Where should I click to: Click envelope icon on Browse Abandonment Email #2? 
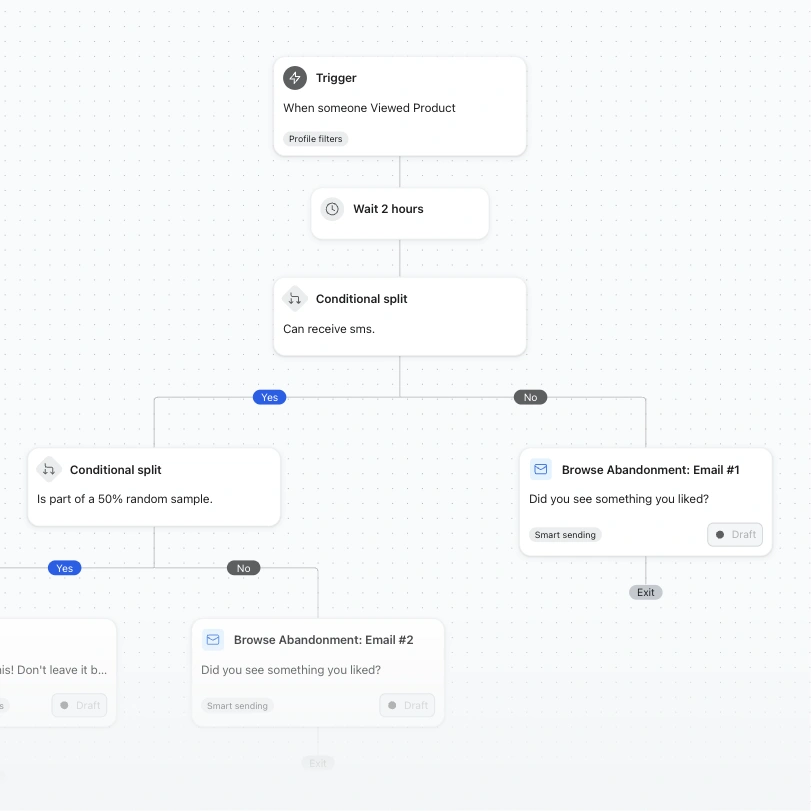pos(213,640)
